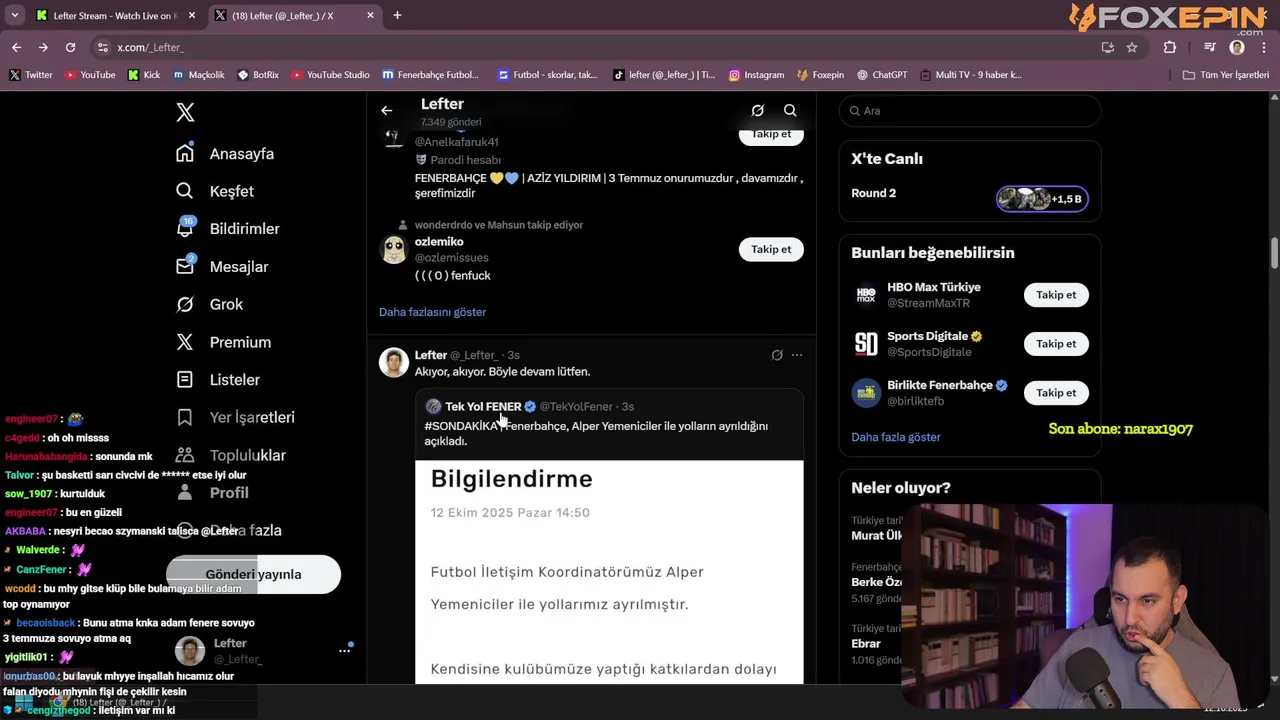Open account menu three dots next to Lefter

(344, 651)
